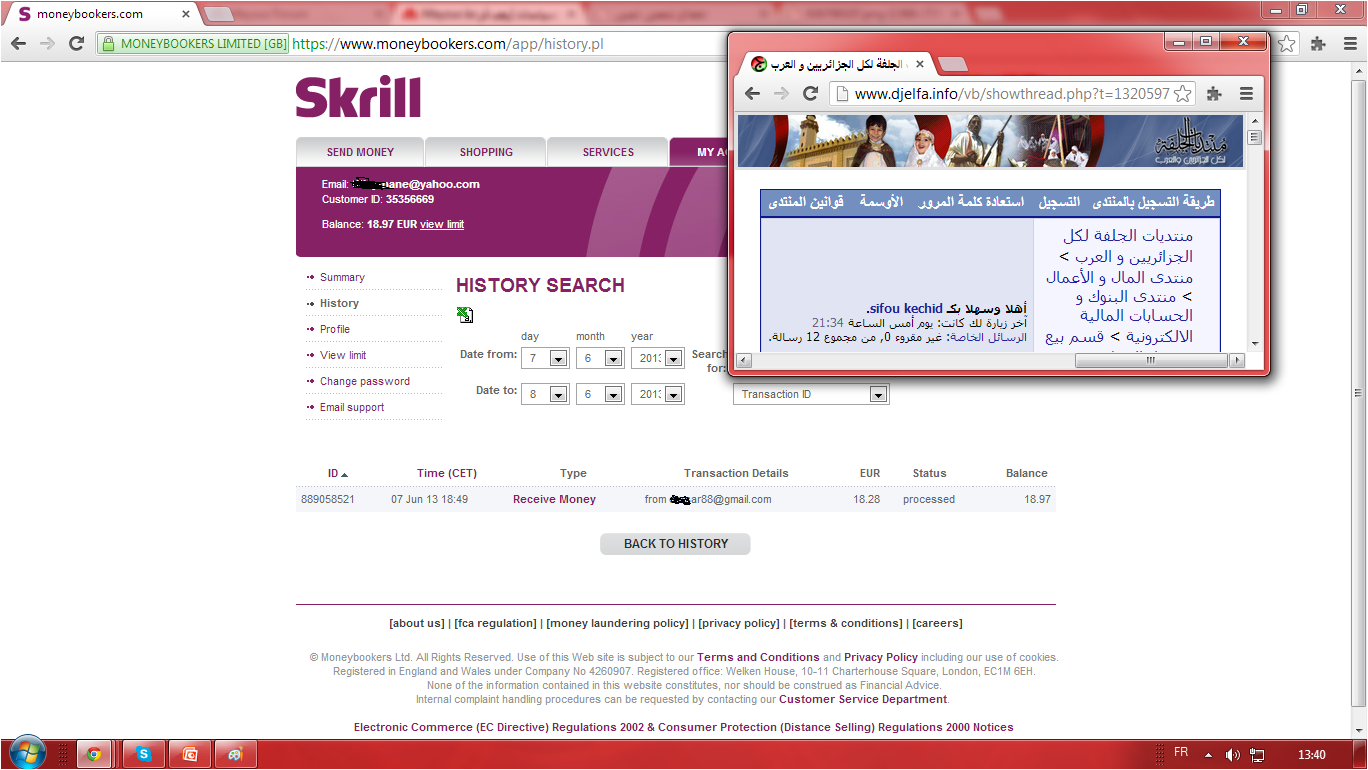Click the volume speaker tray icon
The height and width of the screenshot is (770, 1368).
pos(1232,755)
